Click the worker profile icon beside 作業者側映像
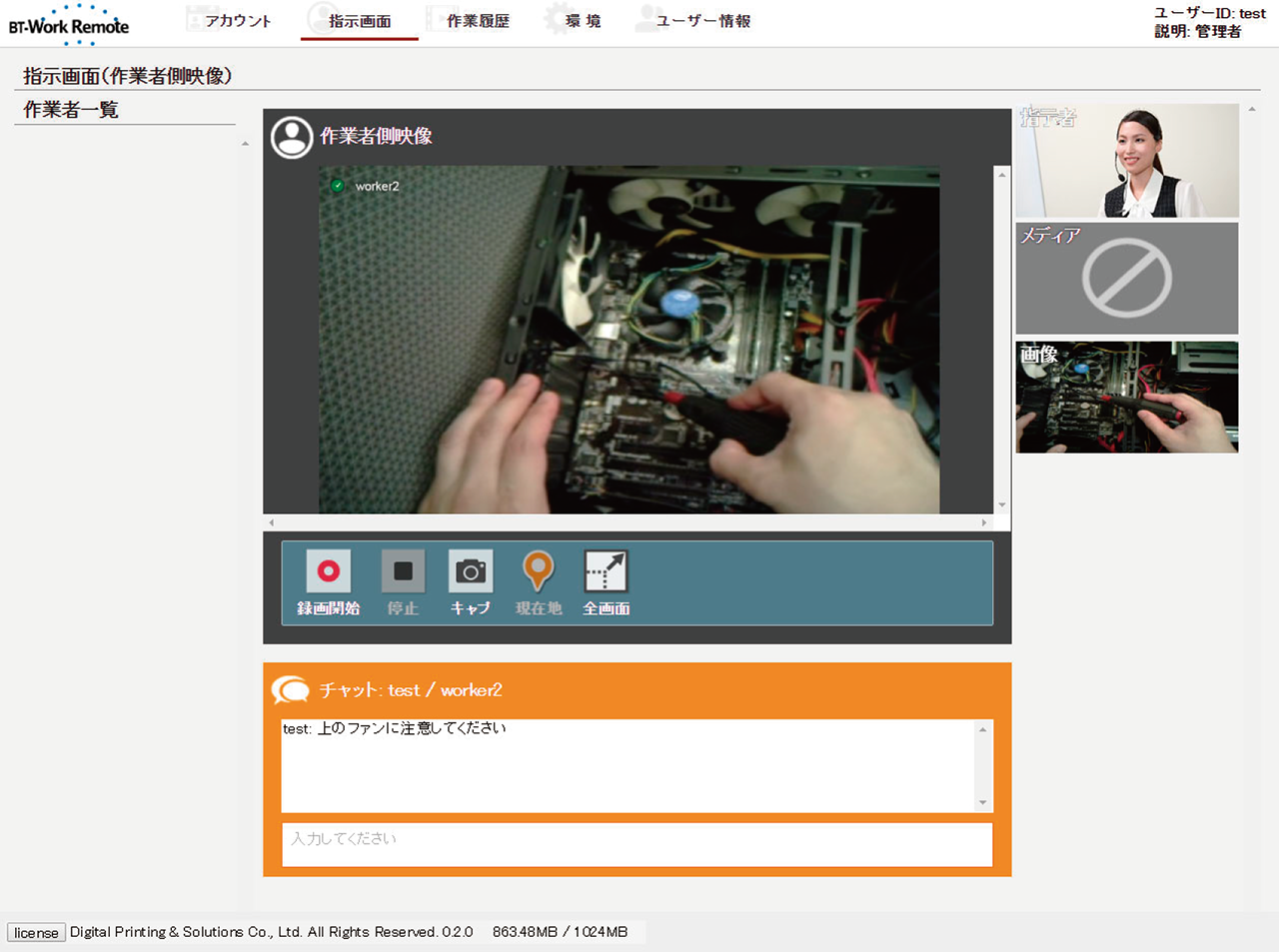This screenshot has width=1279, height=952. pyautogui.click(x=292, y=137)
